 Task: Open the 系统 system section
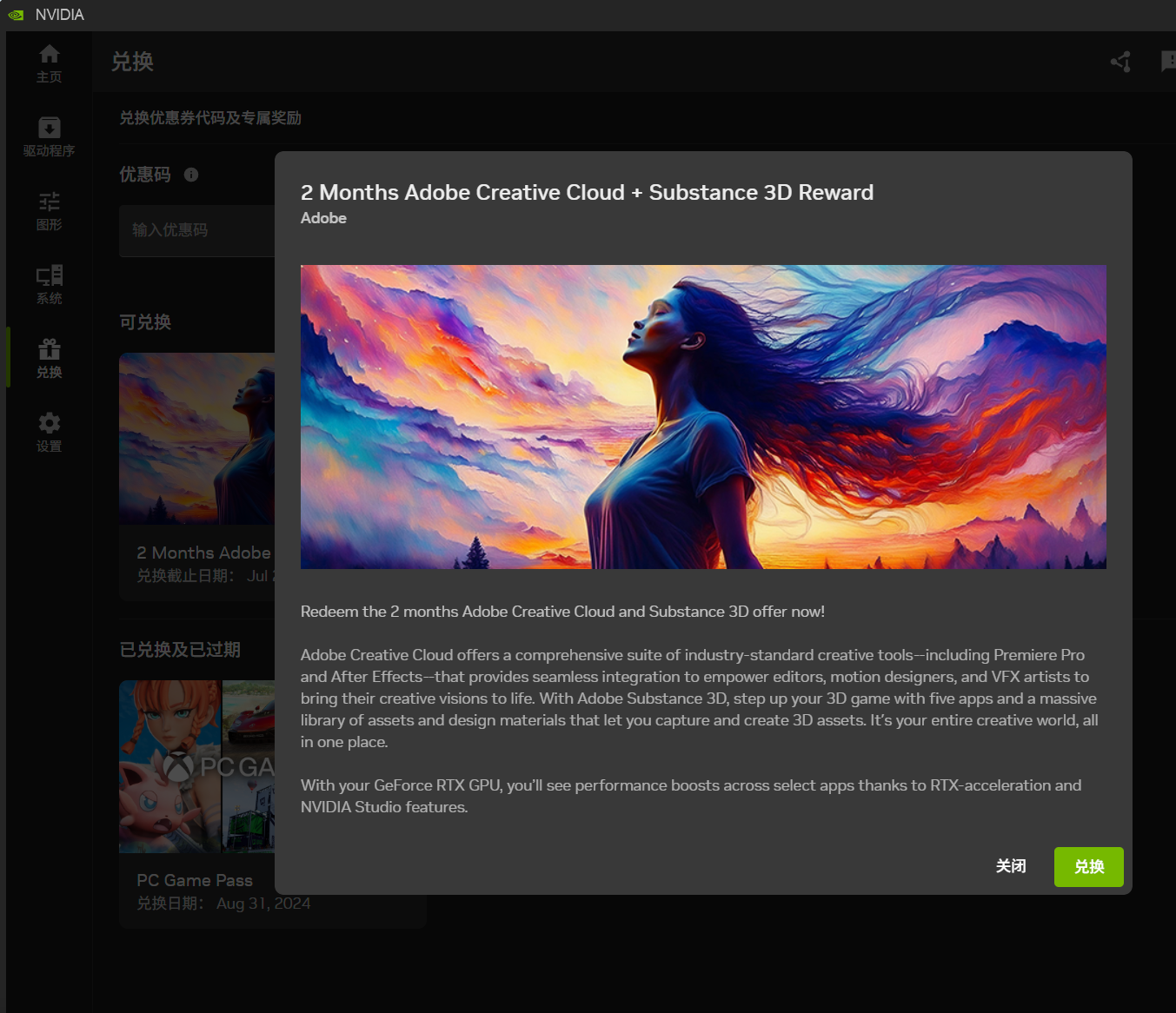pyautogui.click(x=49, y=285)
